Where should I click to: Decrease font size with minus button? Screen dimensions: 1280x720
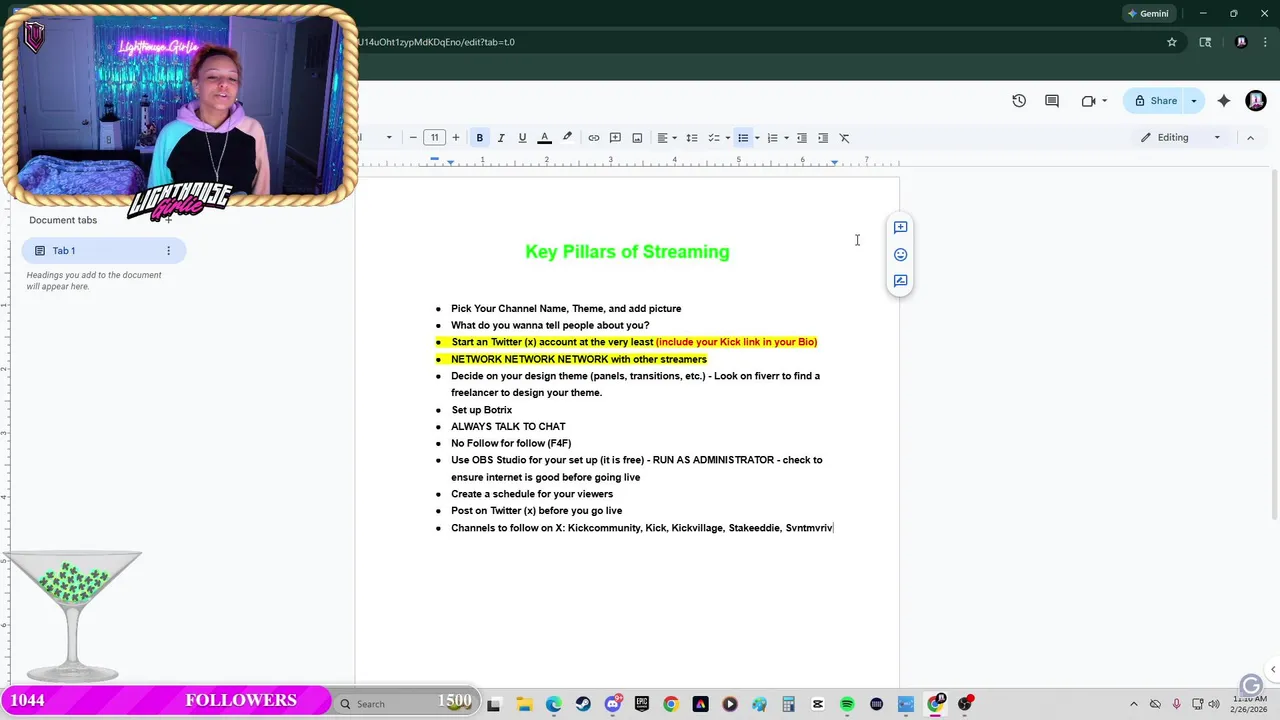tap(413, 138)
